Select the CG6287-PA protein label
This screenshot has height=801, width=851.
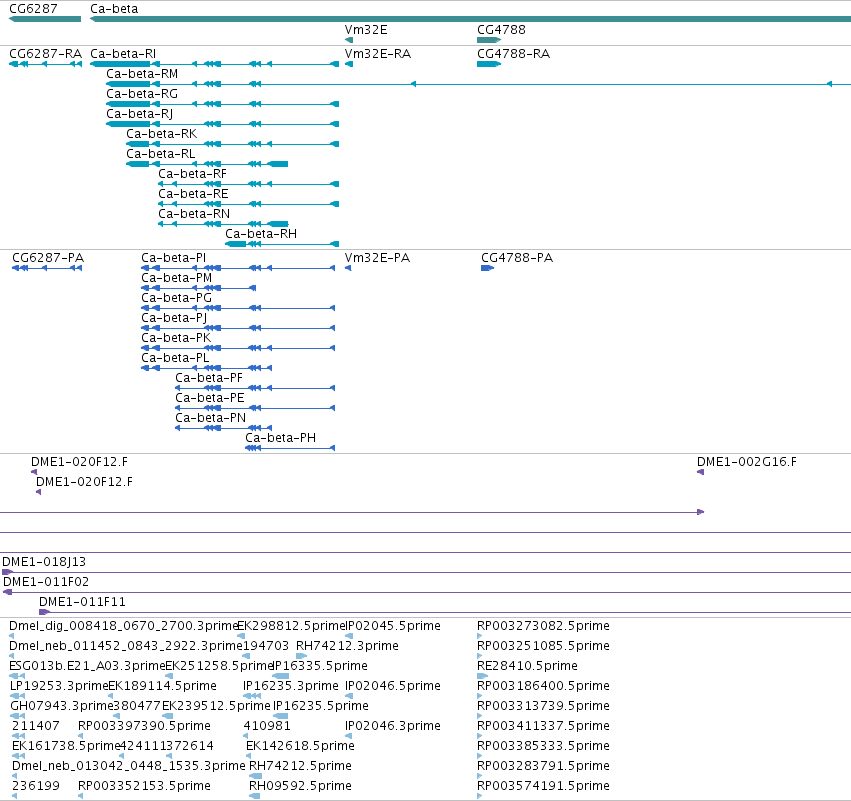point(48,257)
